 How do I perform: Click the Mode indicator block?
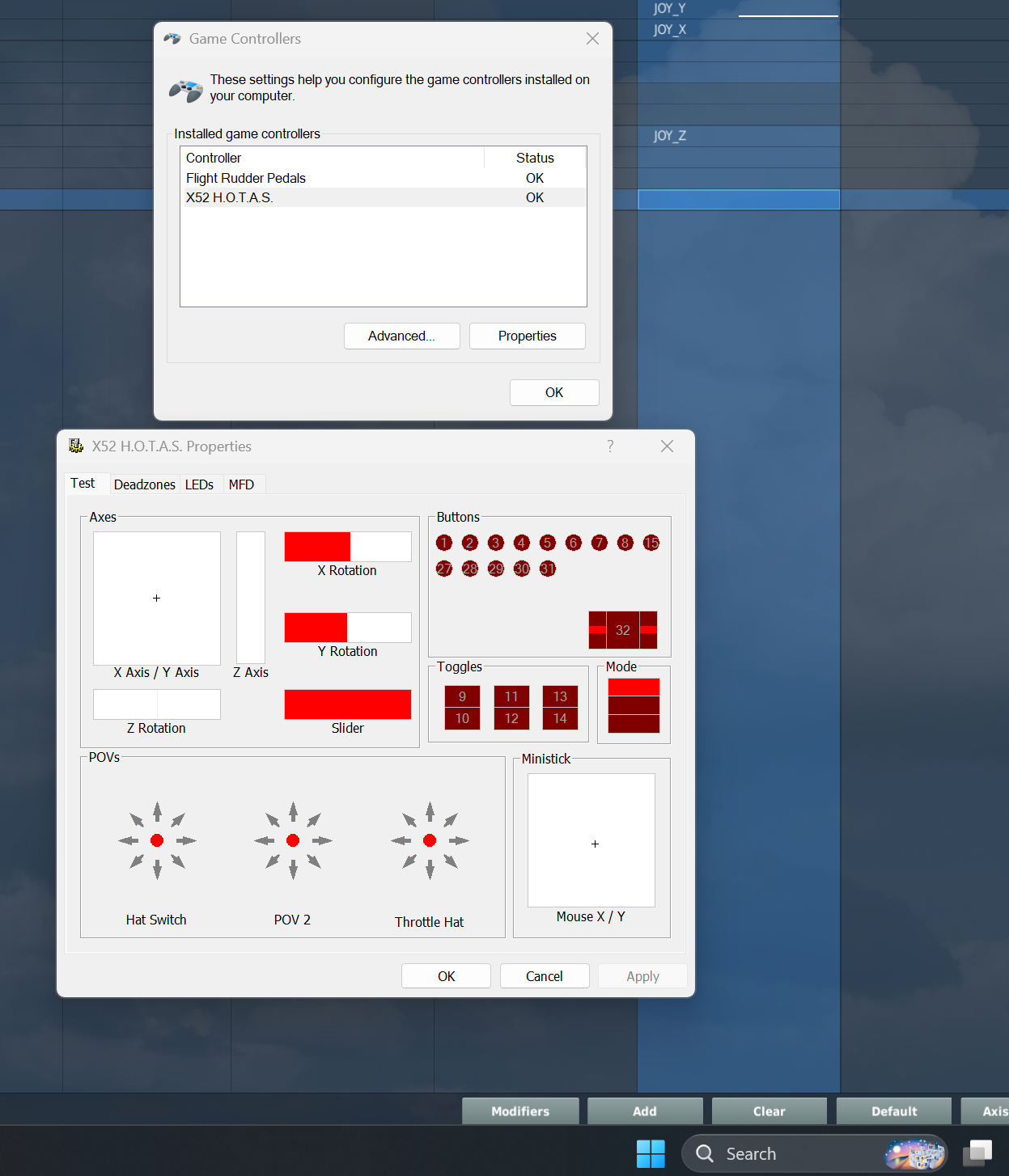click(634, 705)
